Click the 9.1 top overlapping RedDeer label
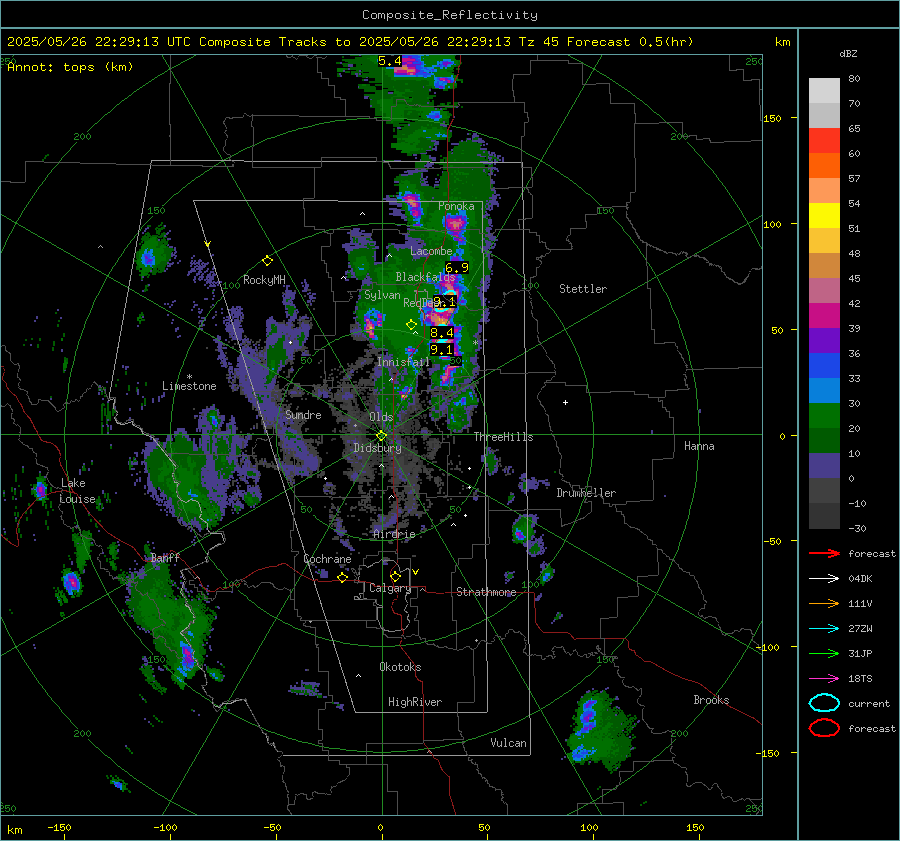Viewport: 900px width, 841px height. point(444,301)
